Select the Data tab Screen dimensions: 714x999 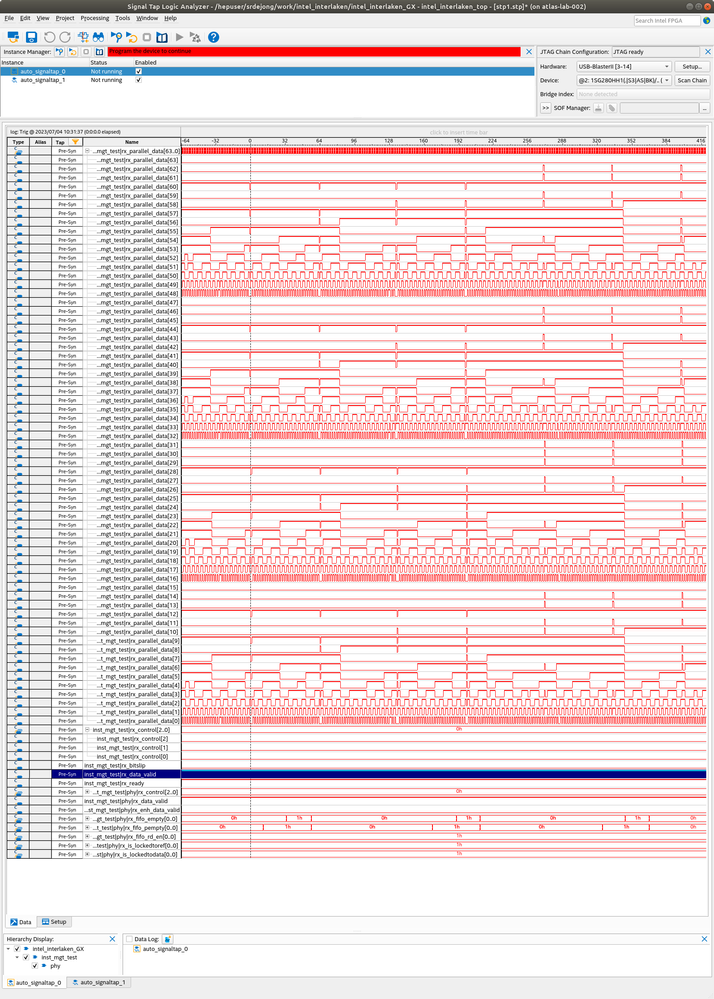coord(21,922)
